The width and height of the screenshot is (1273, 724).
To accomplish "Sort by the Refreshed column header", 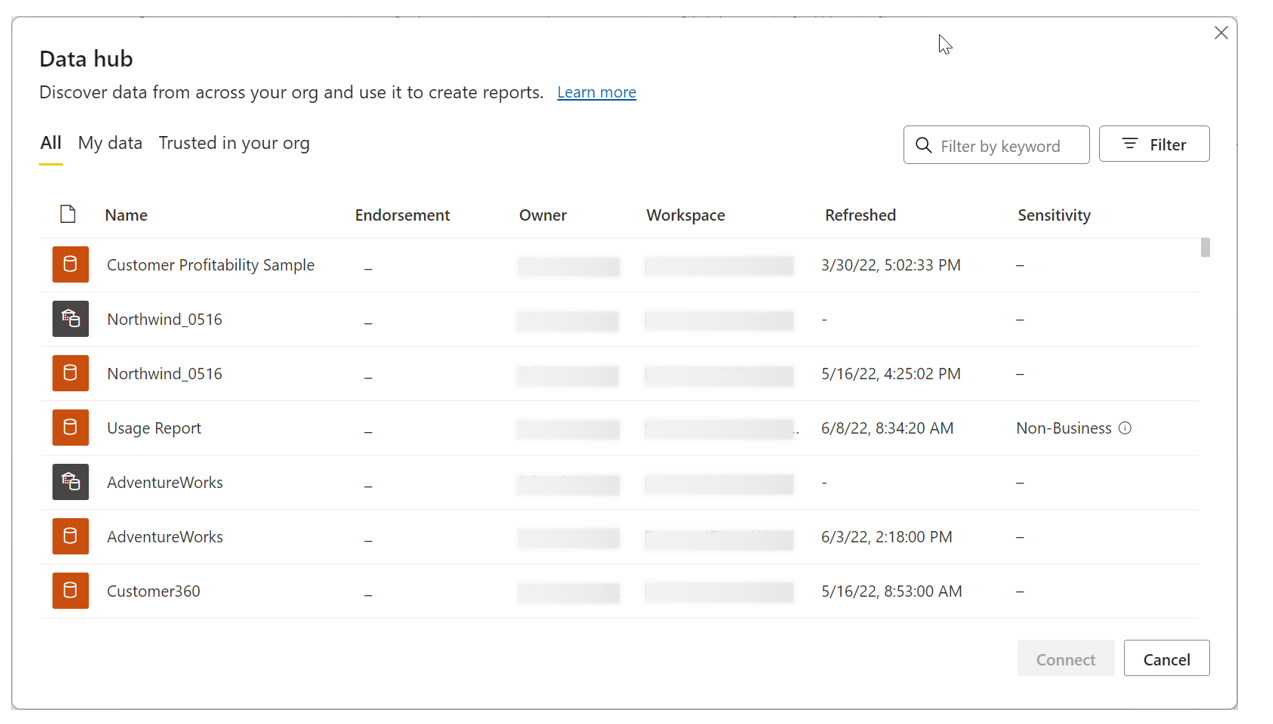I will point(860,215).
